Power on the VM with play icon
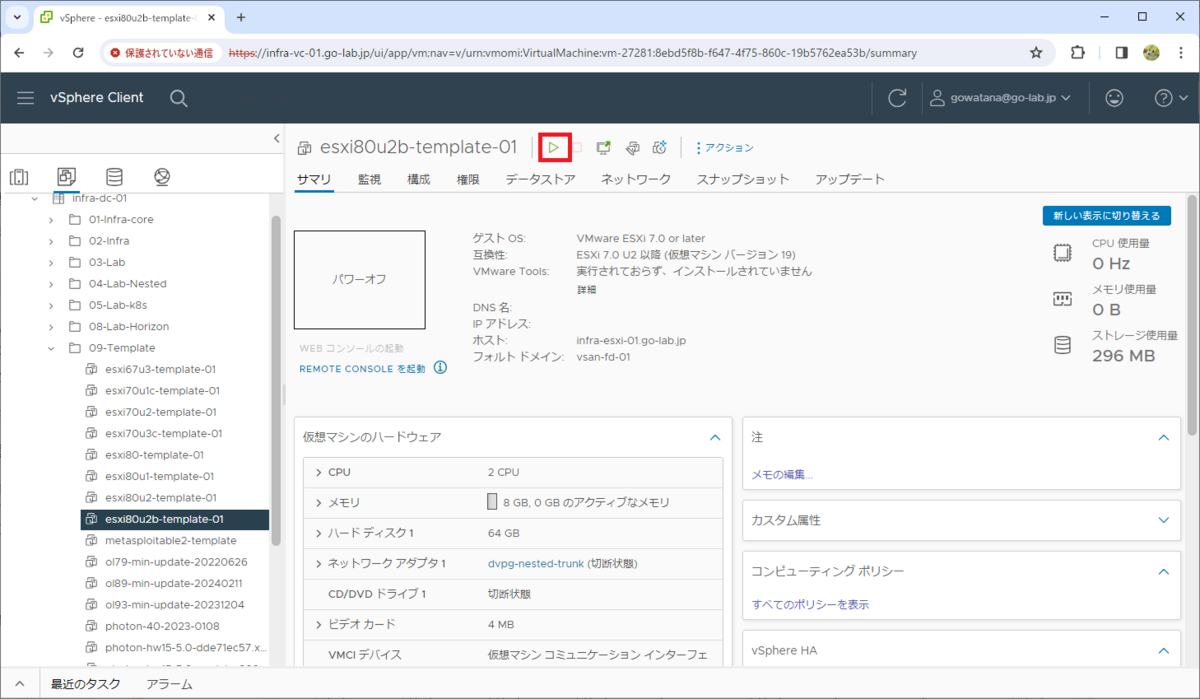This screenshot has height=699, width=1200. click(x=554, y=148)
